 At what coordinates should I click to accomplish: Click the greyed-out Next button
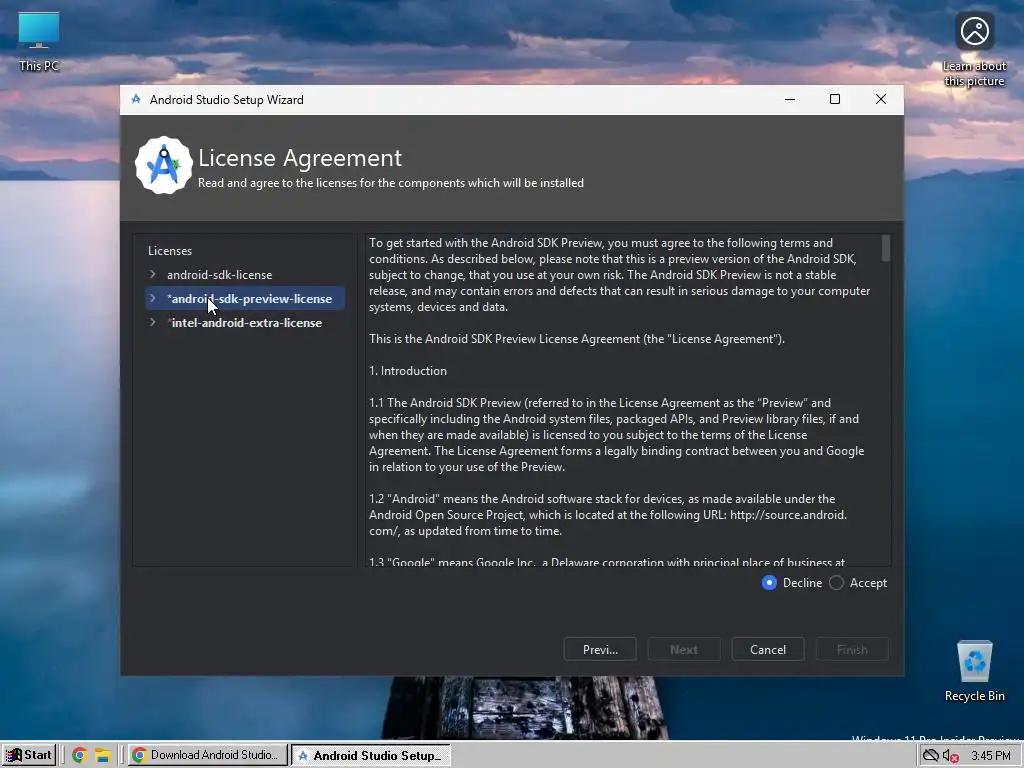684,650
